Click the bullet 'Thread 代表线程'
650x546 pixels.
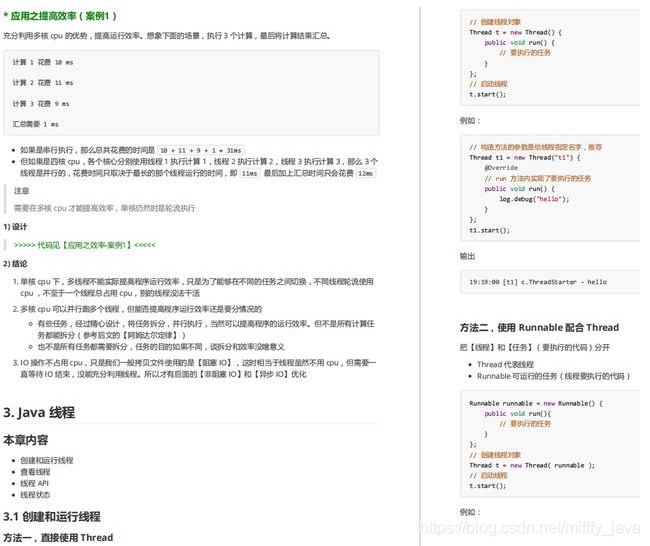pyautogui.click(x=505, y=364)
